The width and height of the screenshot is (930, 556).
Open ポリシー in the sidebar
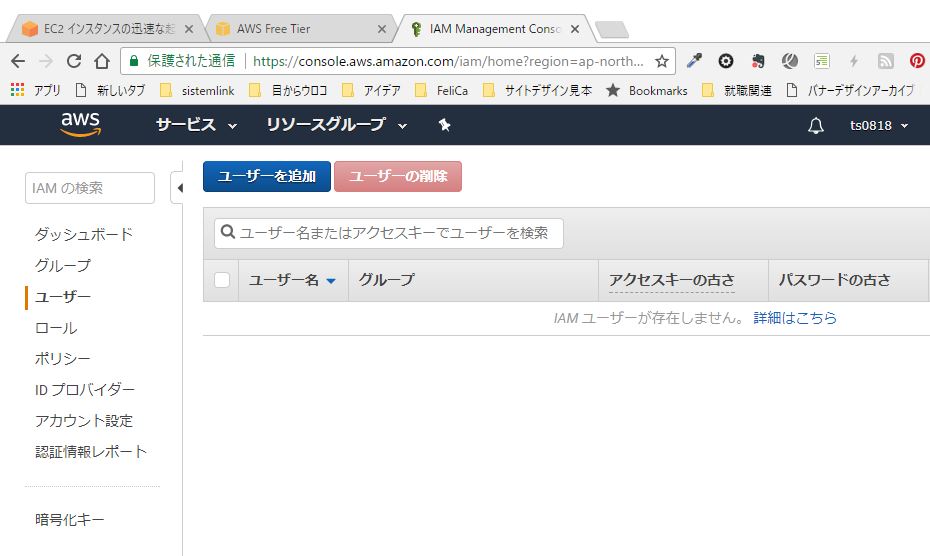[x=62, y=358]
